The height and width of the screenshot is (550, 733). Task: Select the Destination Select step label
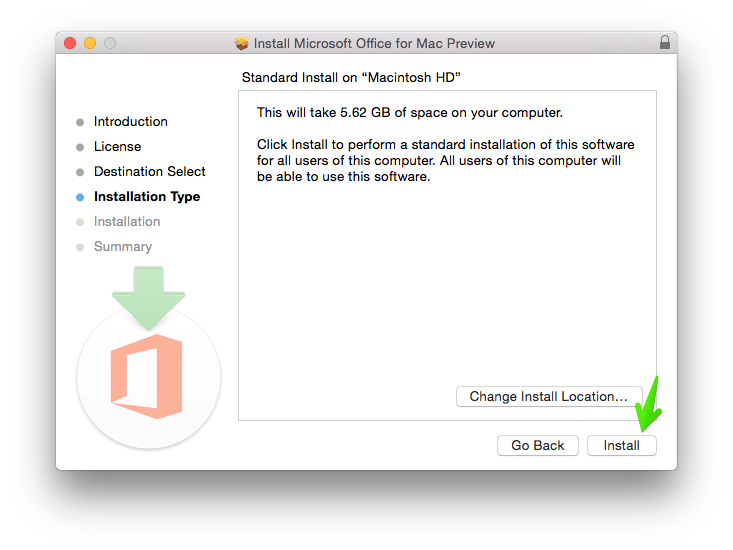click(150, 171)
